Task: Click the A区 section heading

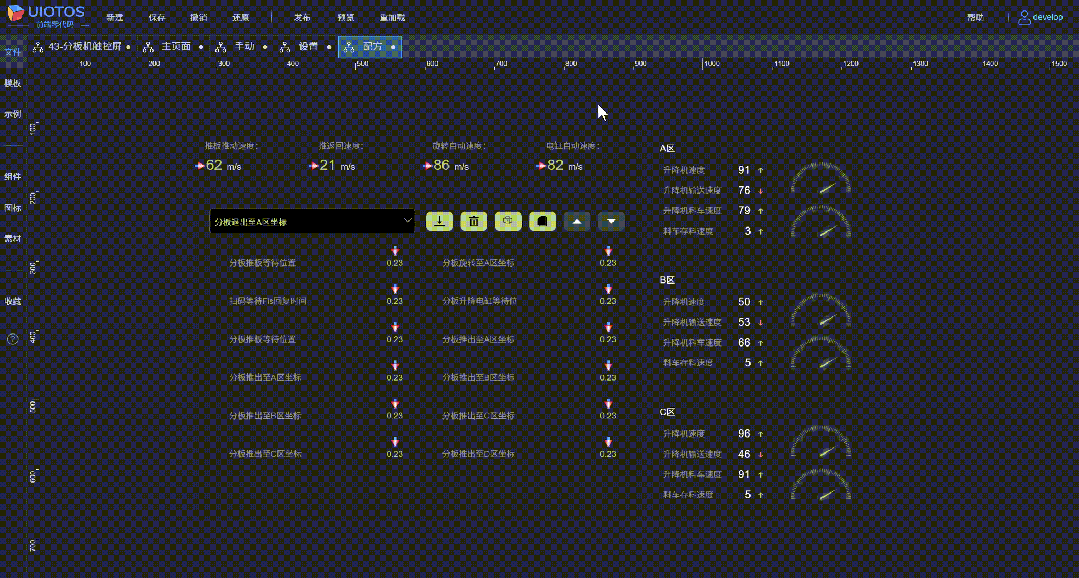Action: (x=667, y=148)
